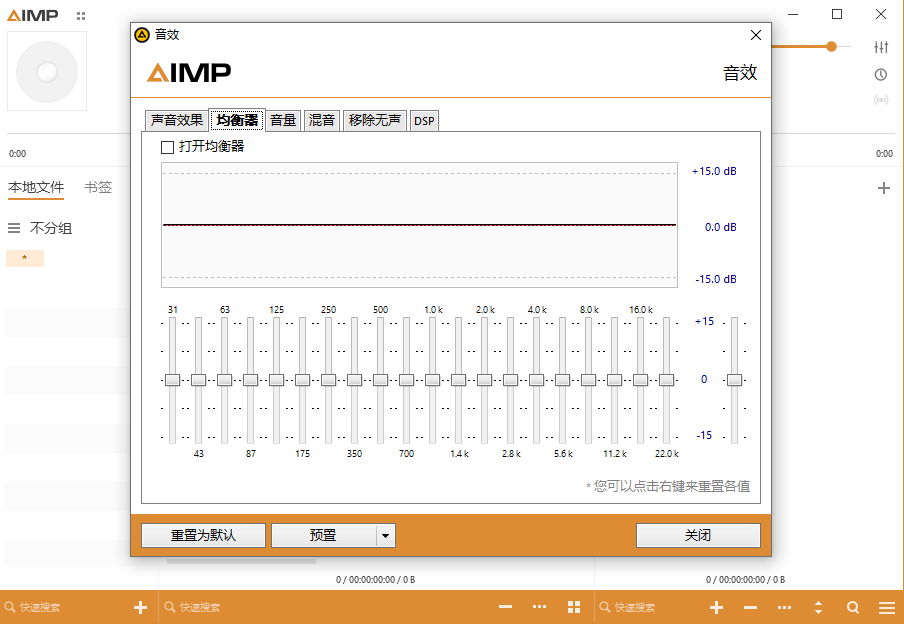Click the 5.6k equalizer slider handle
This screenshot has width=904, height=624.
[x=563, y=379]
